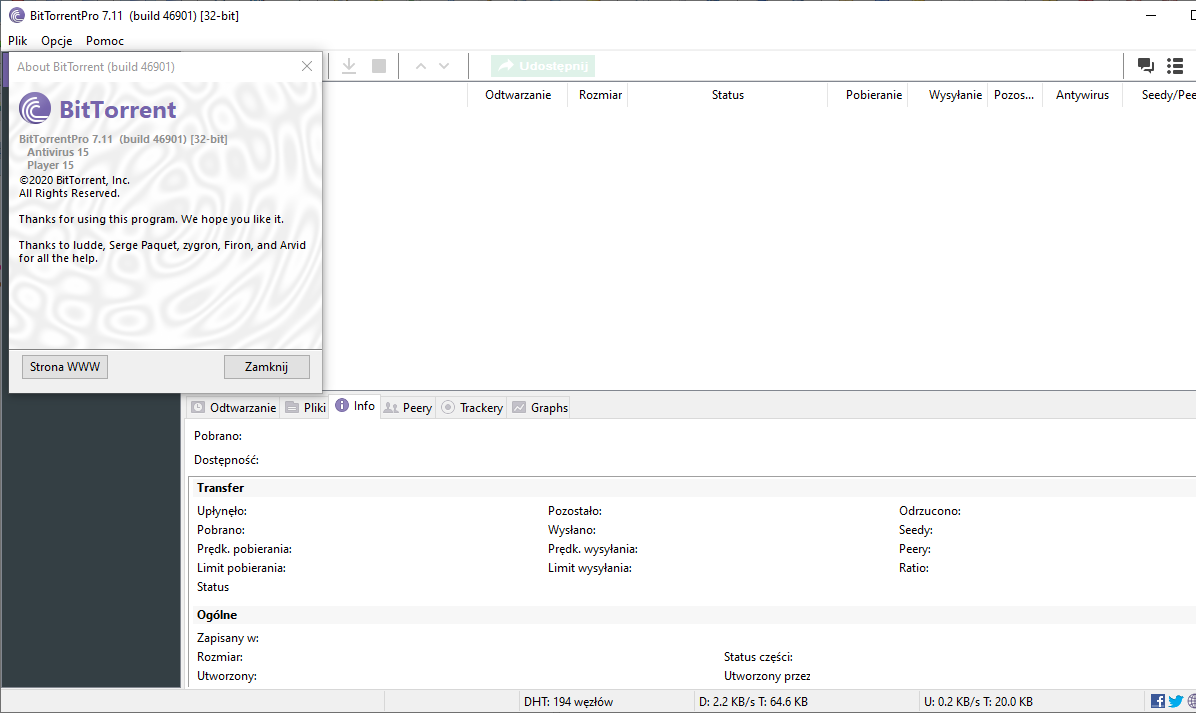Screen dimensions: 1196x713
Task: Click the BitTorrent logo in title bar
Action: tap(17, 15)
